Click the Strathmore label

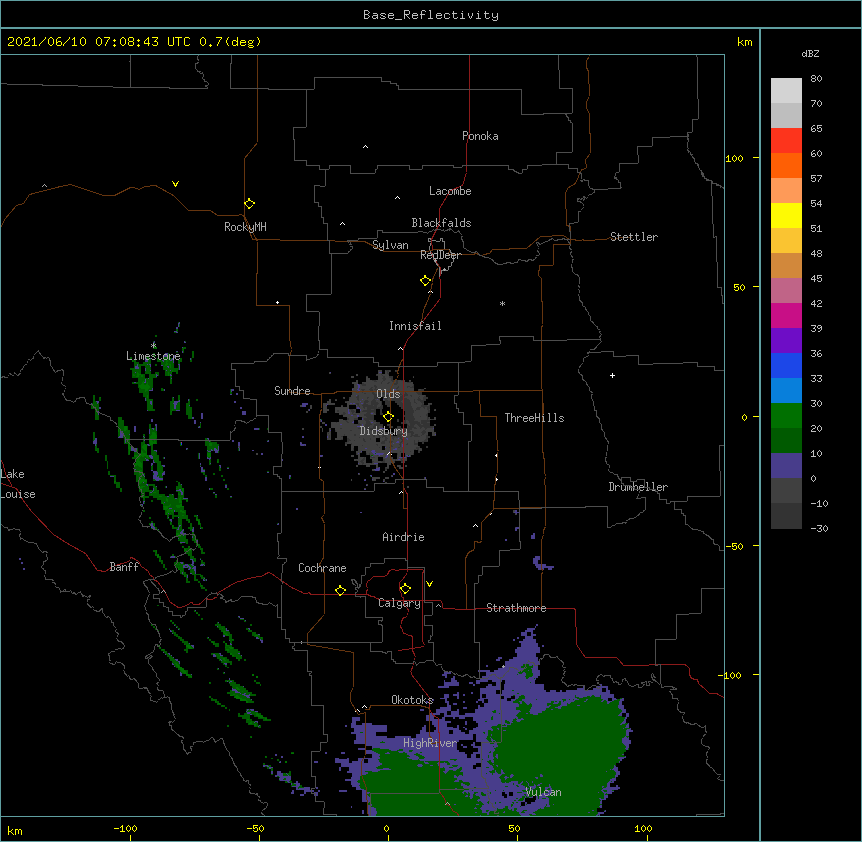[x=516, y=608]
